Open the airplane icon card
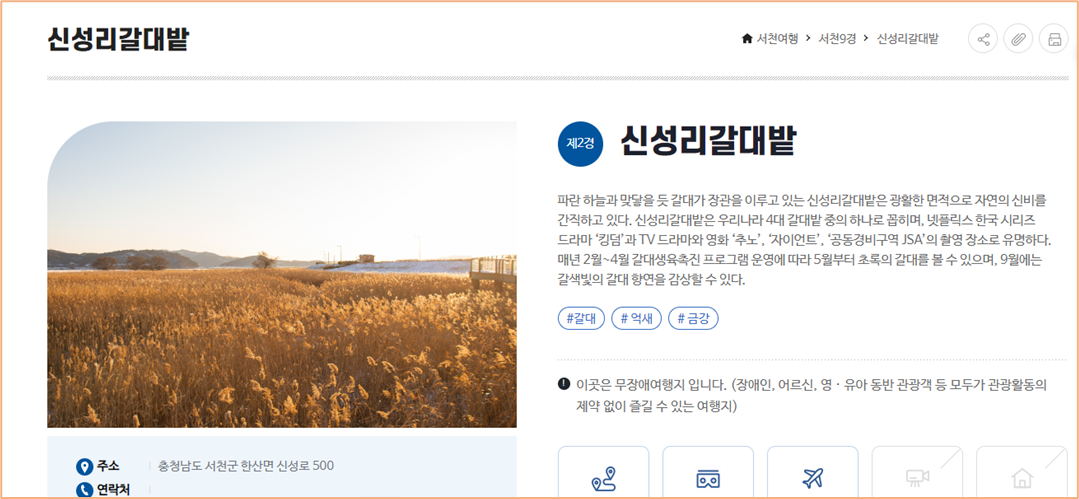Screen dimensions: 1079x499 click(813, 471)
